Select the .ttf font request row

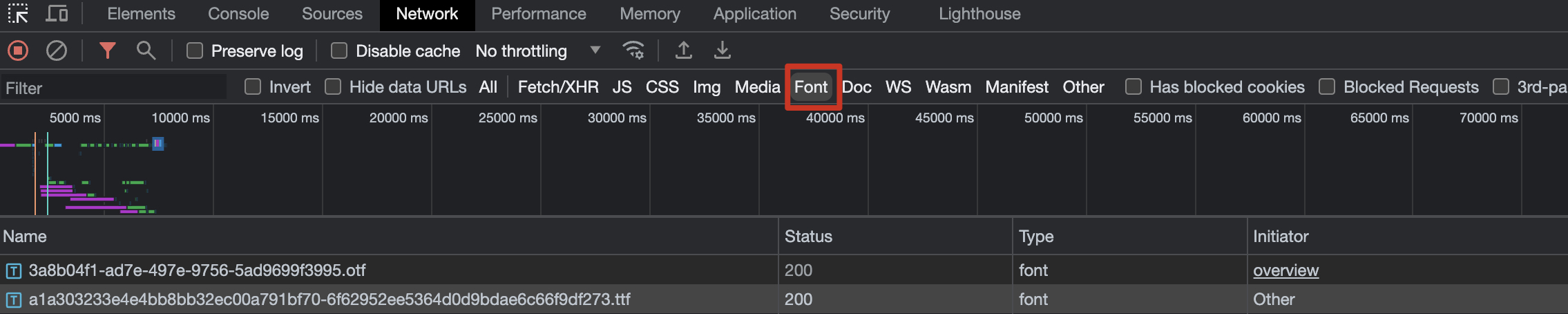click(329, 299)
